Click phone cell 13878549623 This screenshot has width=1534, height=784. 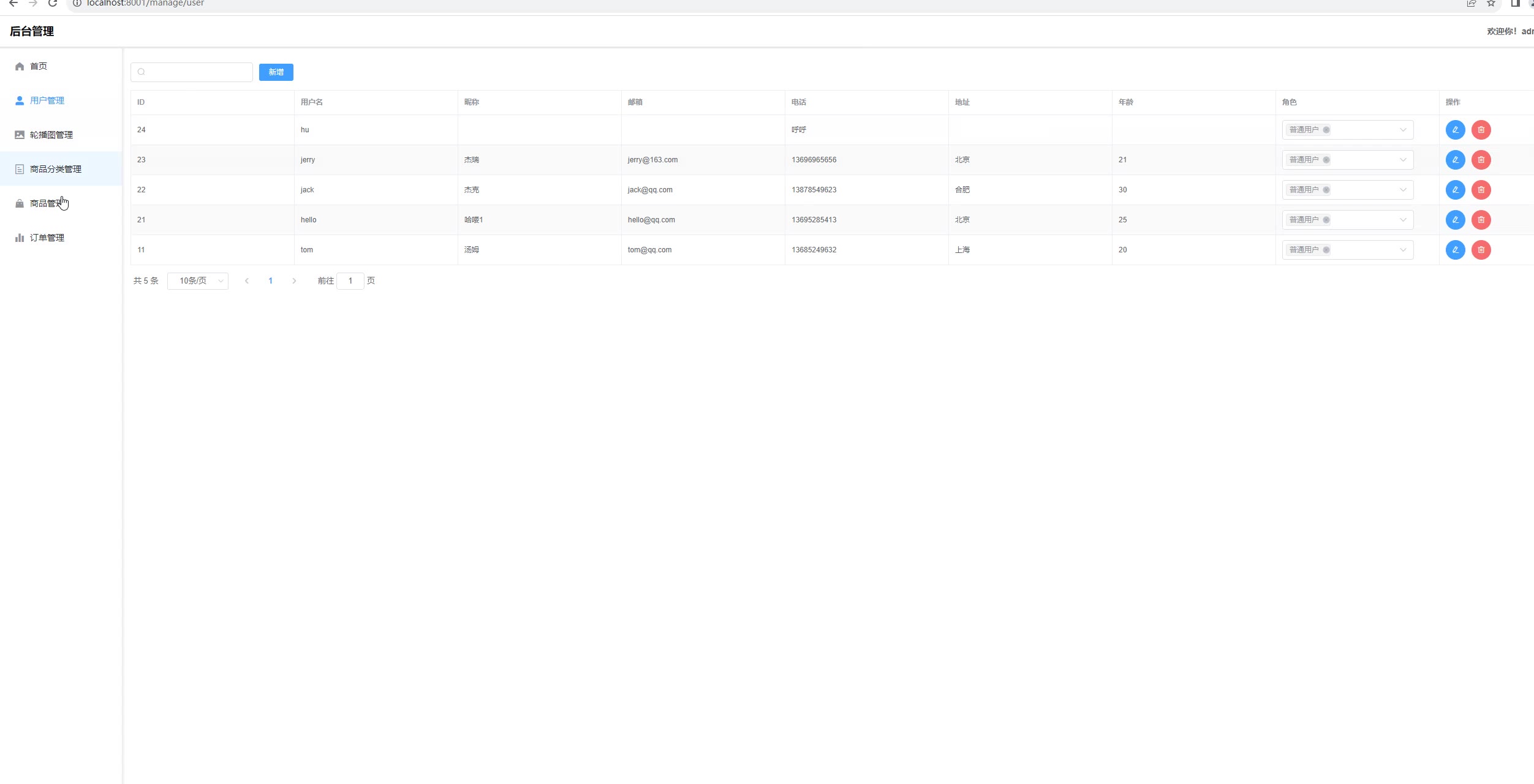tap(814, 190)
